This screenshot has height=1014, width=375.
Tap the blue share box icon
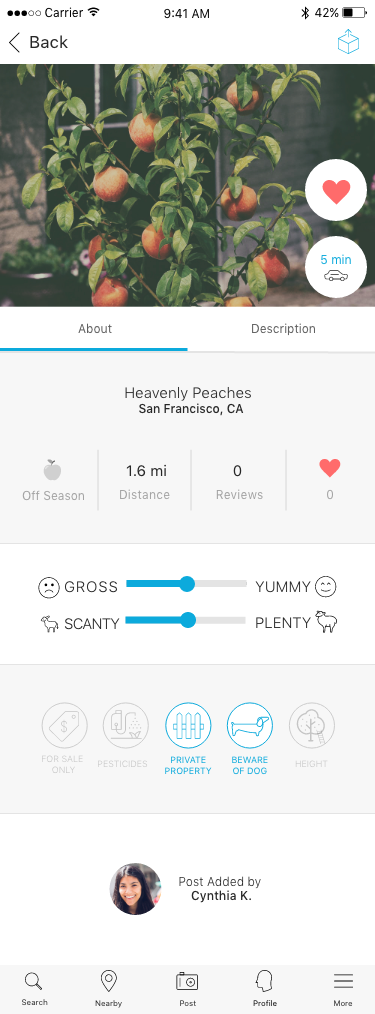348,42
